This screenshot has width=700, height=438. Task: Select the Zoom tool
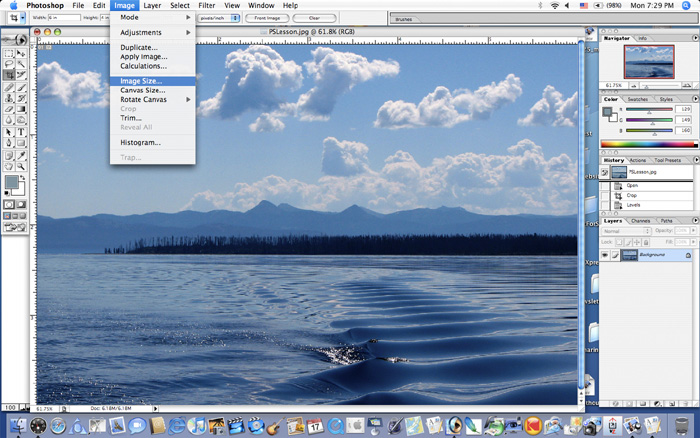21,167
